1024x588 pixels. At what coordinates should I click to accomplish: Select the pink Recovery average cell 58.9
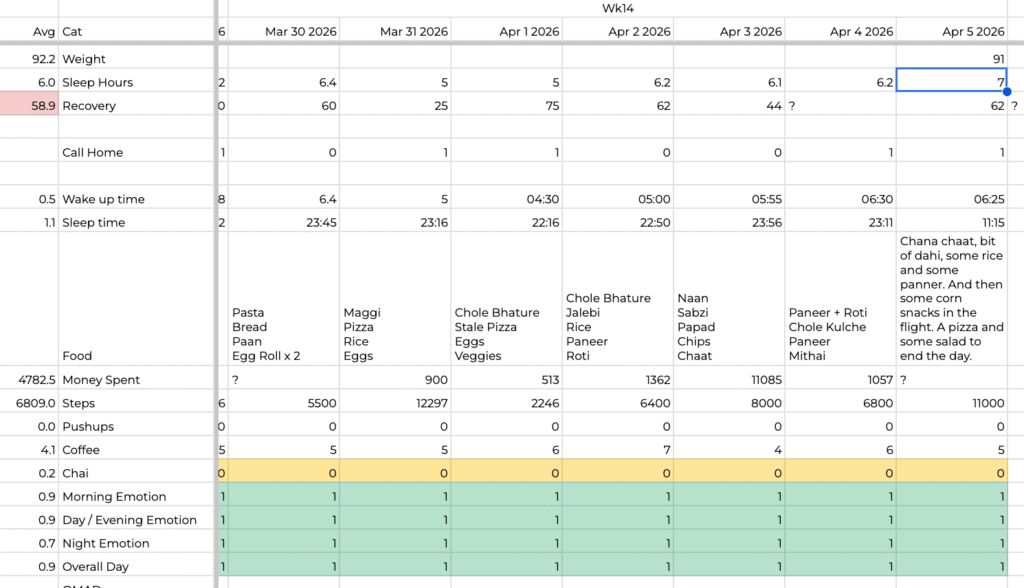click(x=29, y=106)
